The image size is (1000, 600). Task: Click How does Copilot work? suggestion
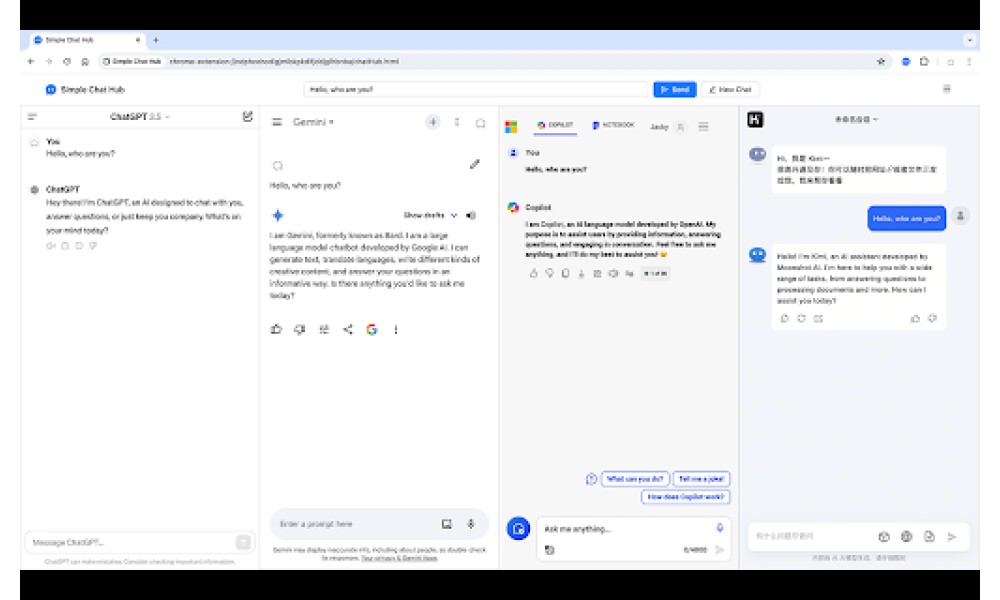tap(686, 497)
